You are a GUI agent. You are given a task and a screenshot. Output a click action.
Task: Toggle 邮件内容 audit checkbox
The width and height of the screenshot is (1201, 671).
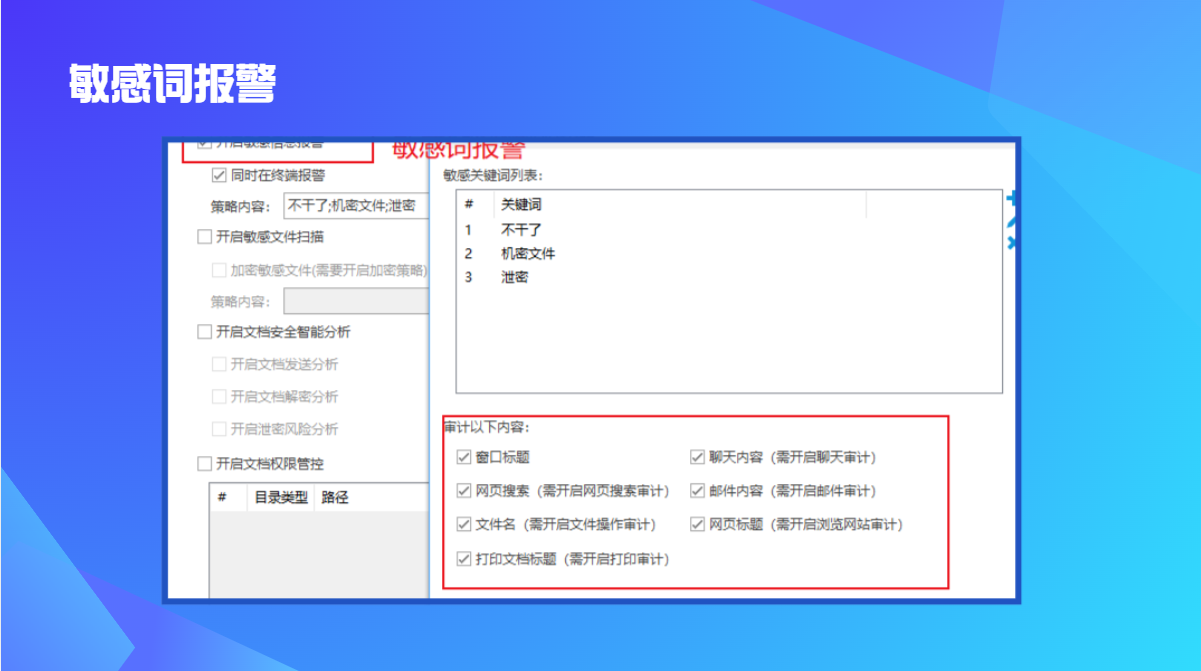point(698,491)
